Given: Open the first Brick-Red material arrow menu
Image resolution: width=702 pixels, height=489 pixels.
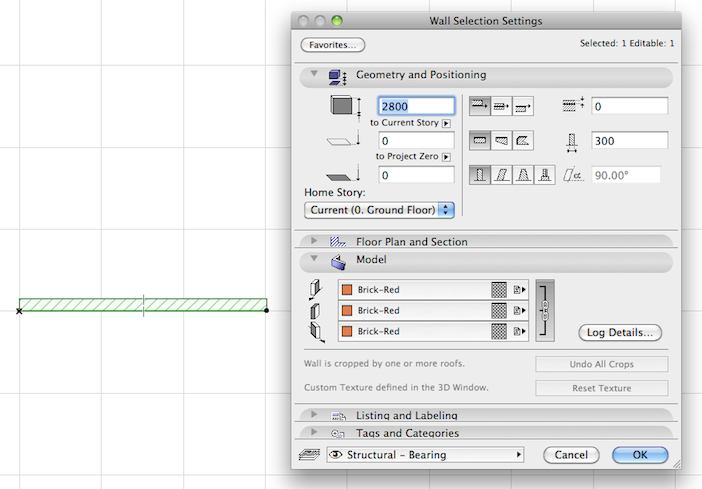Looking at the screenshot, I should pos(519,290).
